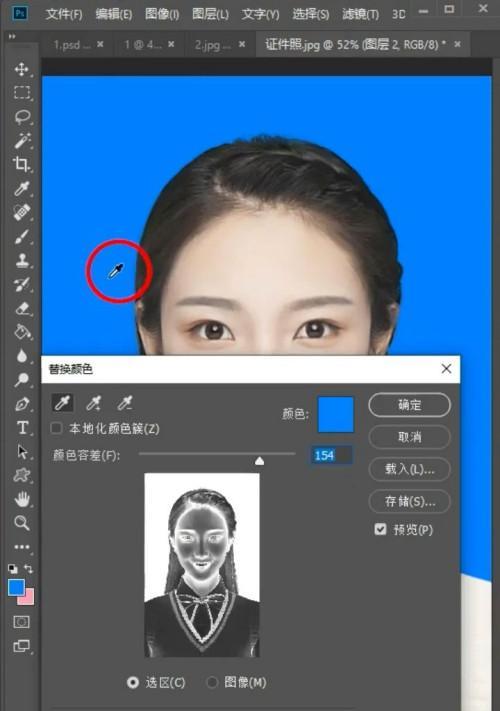Close the 2.jpg document tab

[242, 44]
